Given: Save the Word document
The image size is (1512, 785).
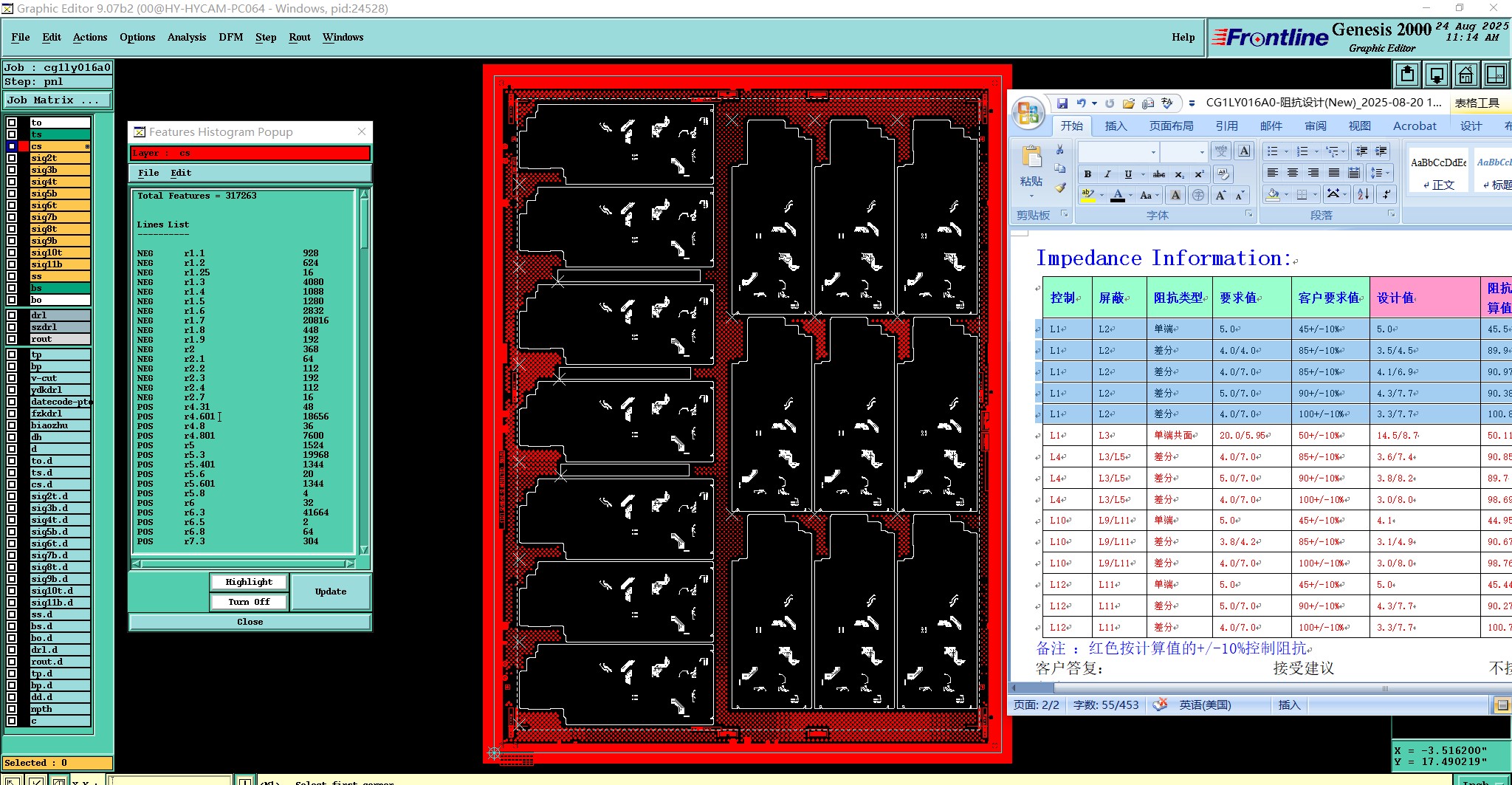Looking at the screenshot, I should tap(1062, 103).
